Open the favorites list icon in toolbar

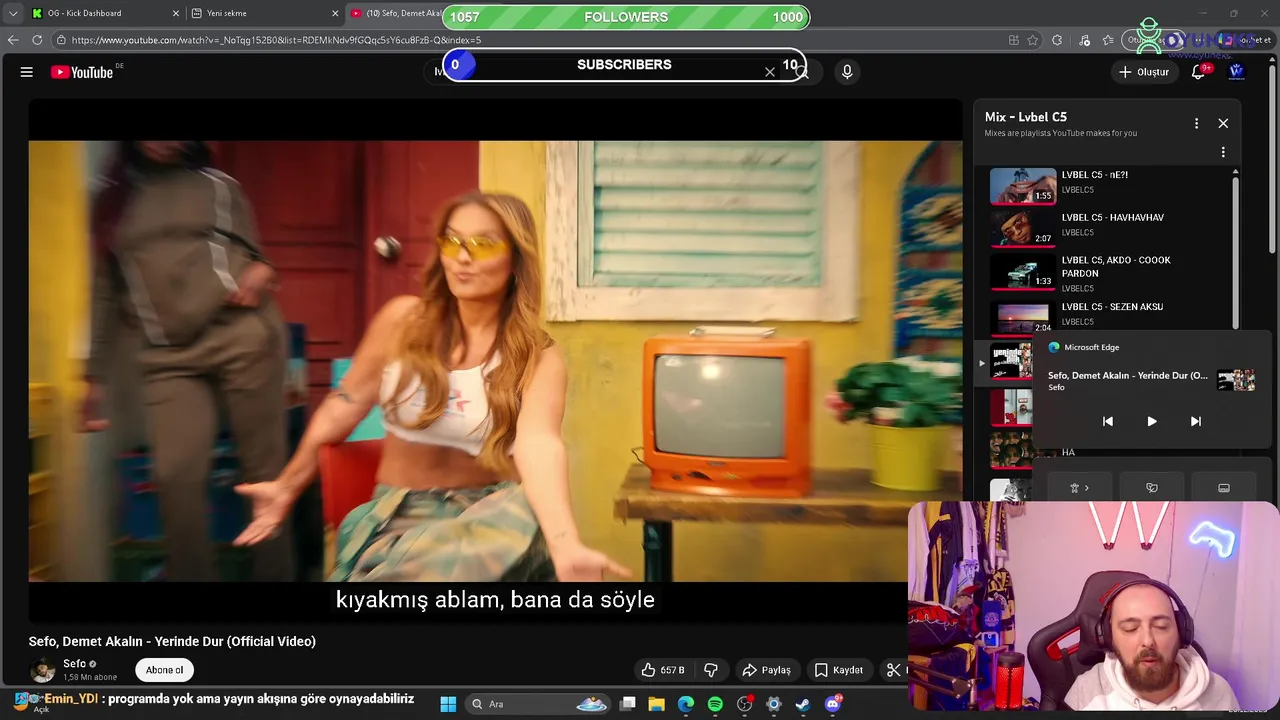pos(1108,40)
